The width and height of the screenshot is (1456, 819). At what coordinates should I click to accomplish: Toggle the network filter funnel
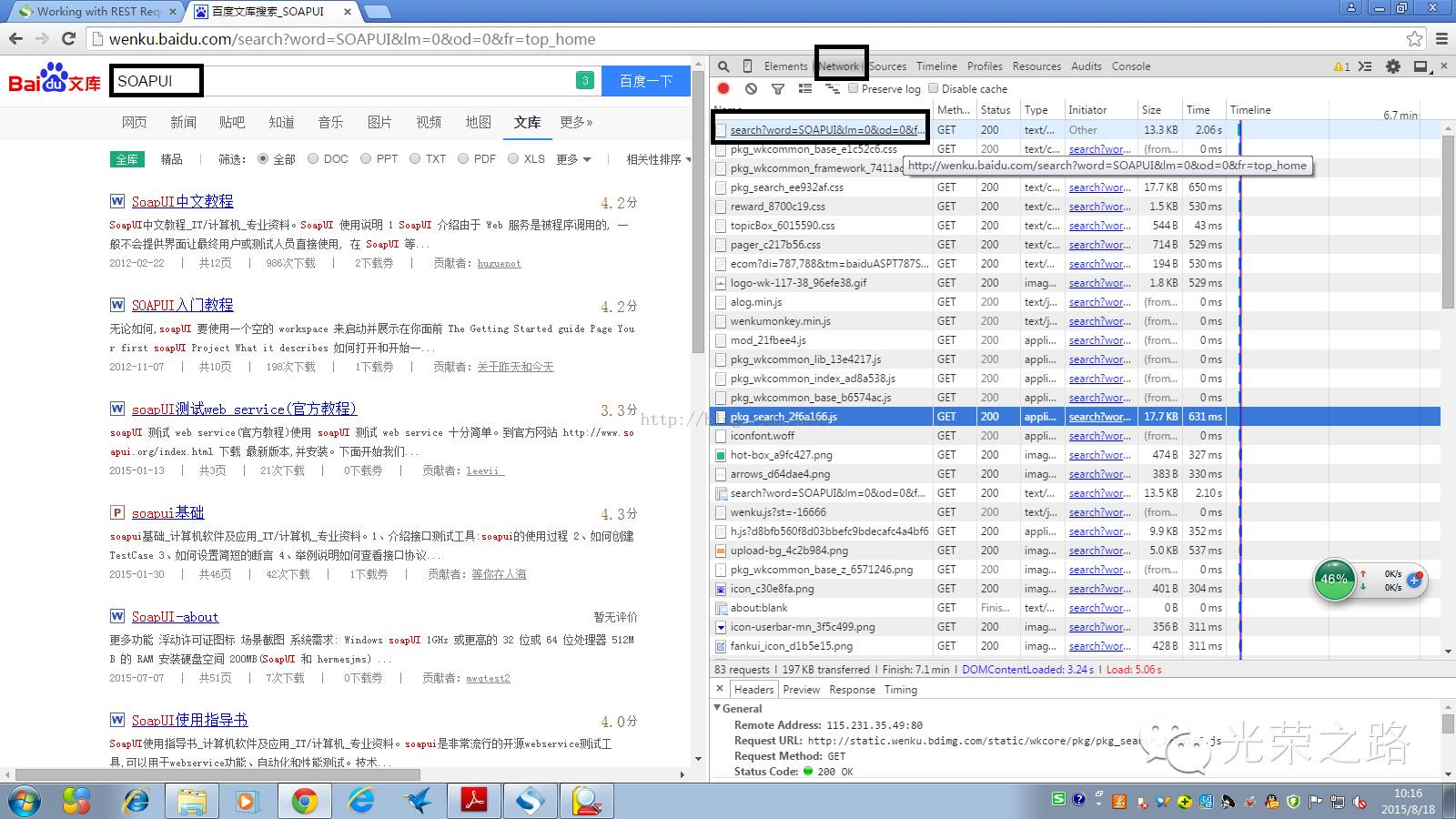coord(778,88)
